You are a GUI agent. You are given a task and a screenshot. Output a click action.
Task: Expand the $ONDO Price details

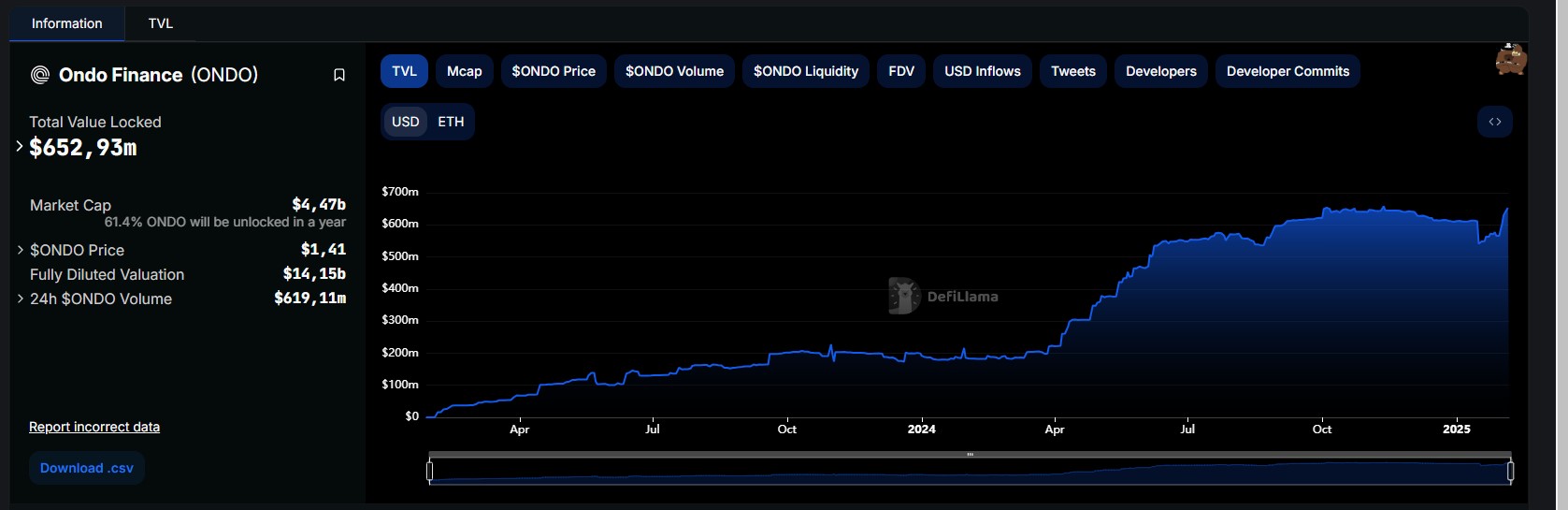[21, 250]
